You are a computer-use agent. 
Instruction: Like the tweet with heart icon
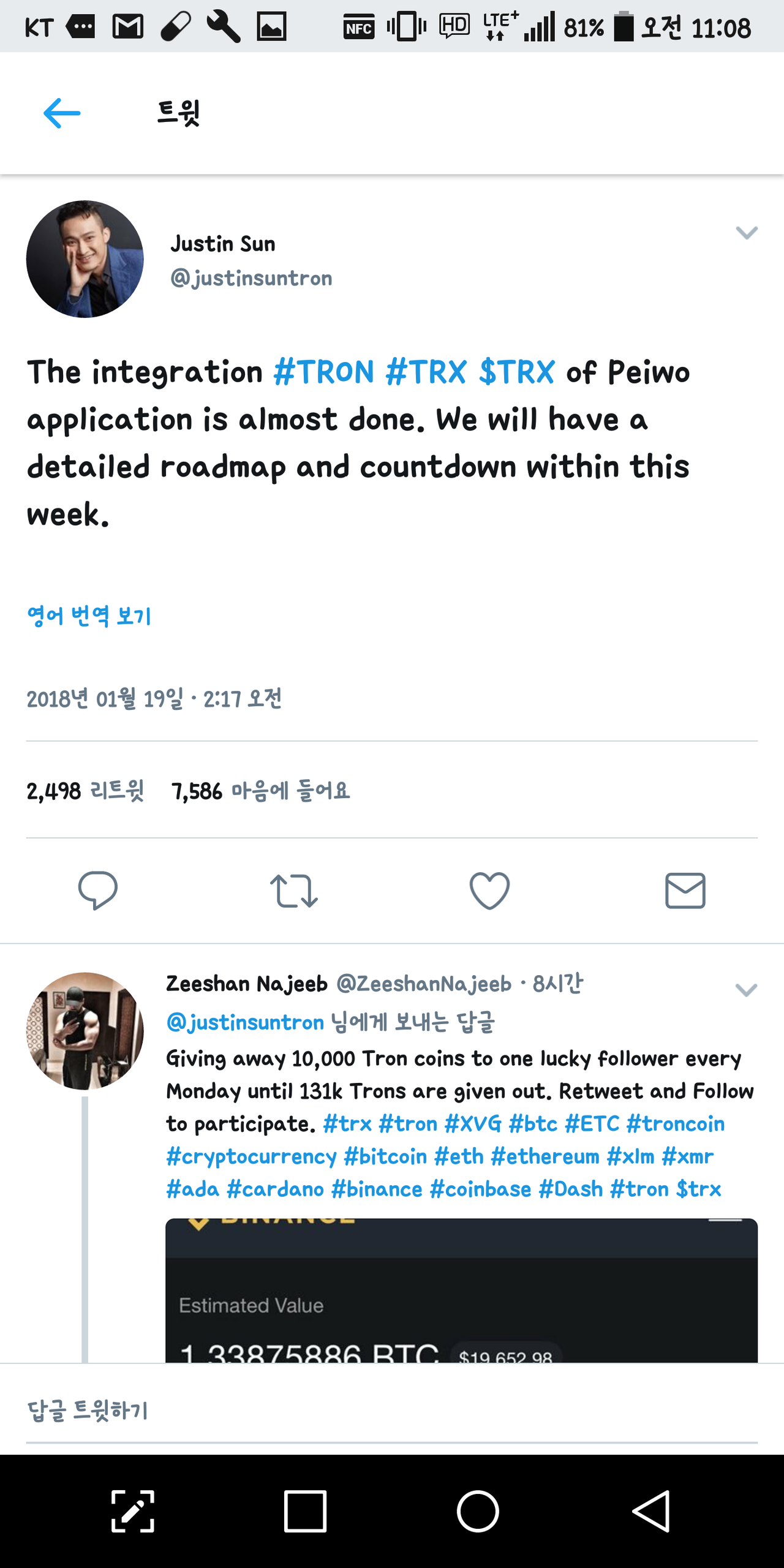[489, 891]
